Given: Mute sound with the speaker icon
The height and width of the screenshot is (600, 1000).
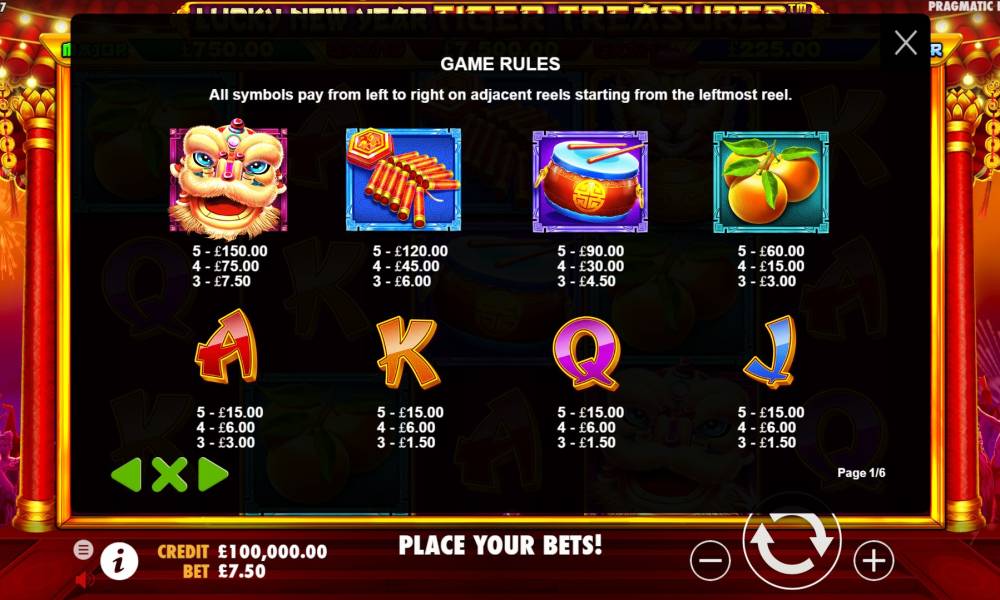Looking at the screenshot, I should (x=83, y=580).
